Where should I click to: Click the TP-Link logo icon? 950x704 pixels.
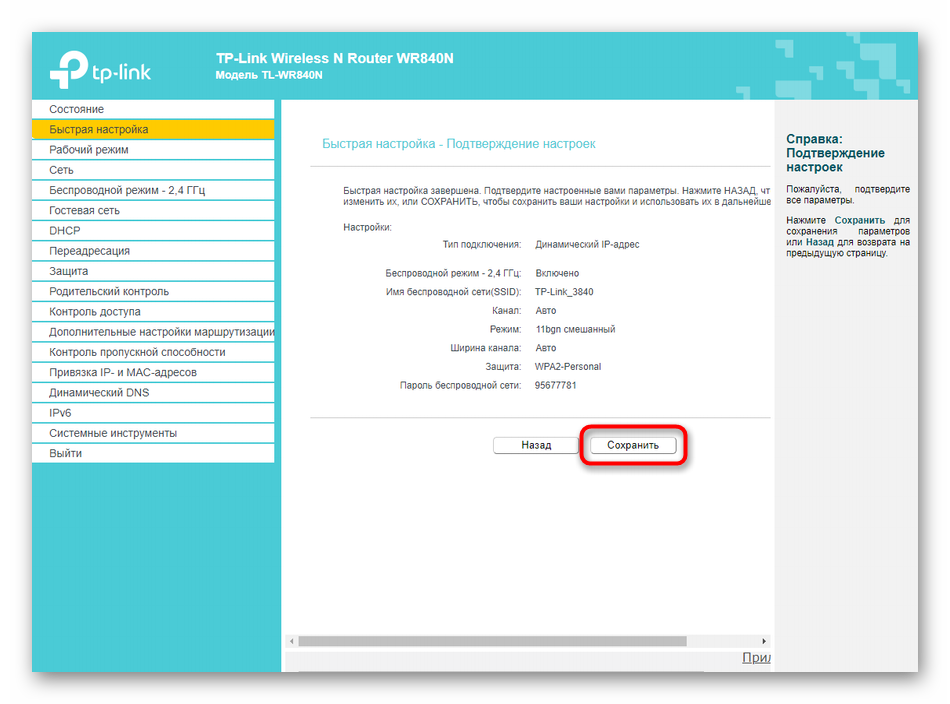pyautogui.click(x=70, y=69)
